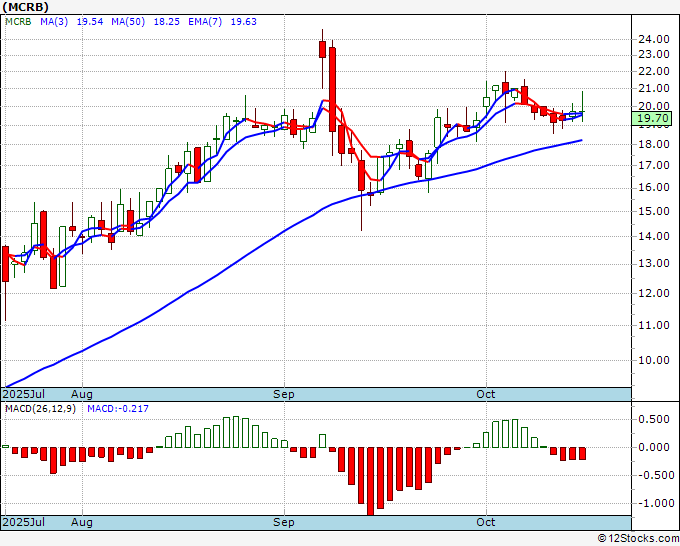
Task: Click the 13.00 price axis label
Action: [x=654, y=264]
